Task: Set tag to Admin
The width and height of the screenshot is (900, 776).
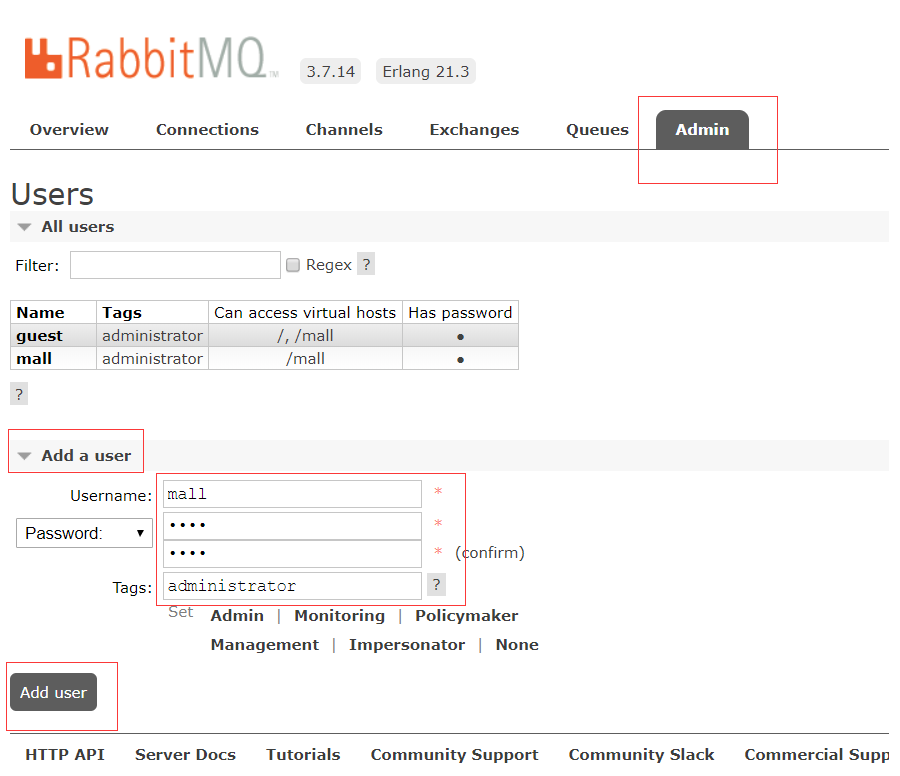Action: click(237, 616)
